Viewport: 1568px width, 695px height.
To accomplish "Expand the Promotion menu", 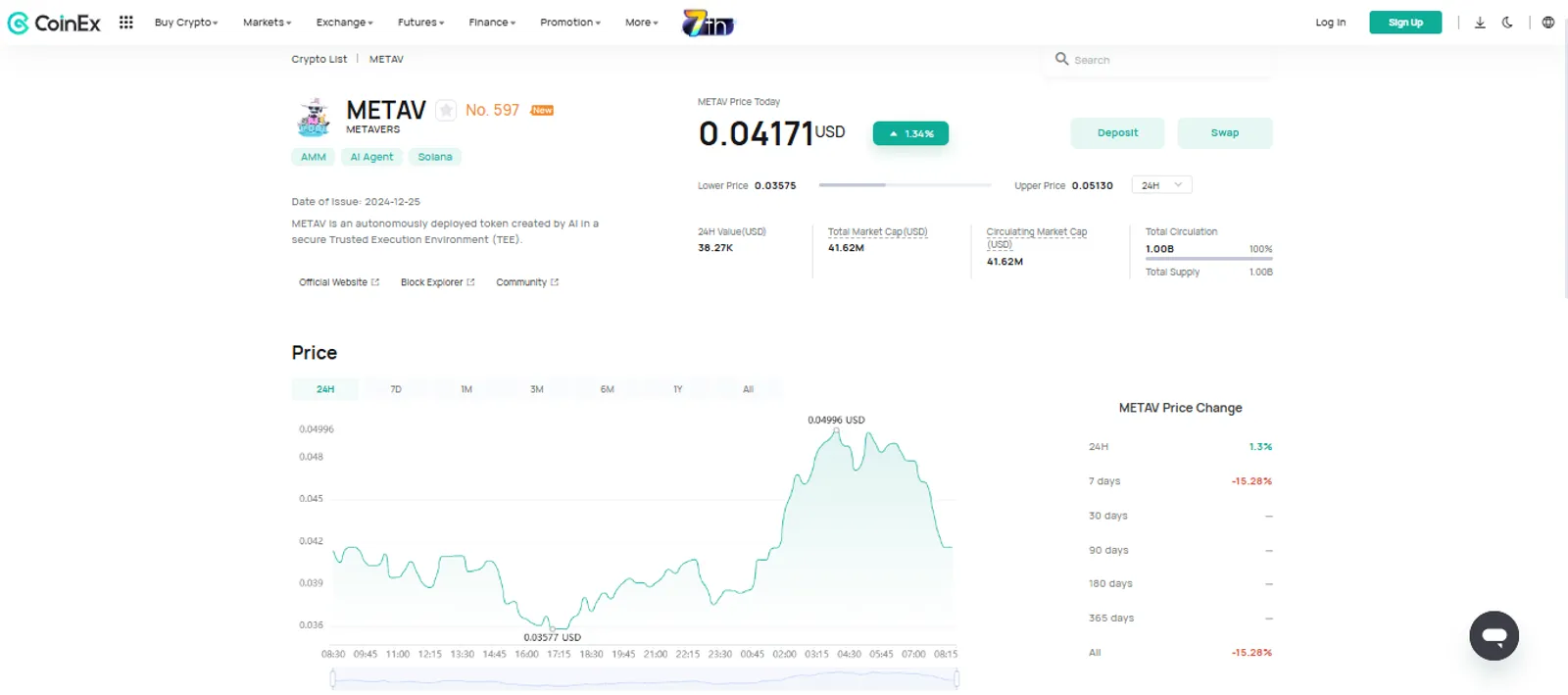I will 570,23.
